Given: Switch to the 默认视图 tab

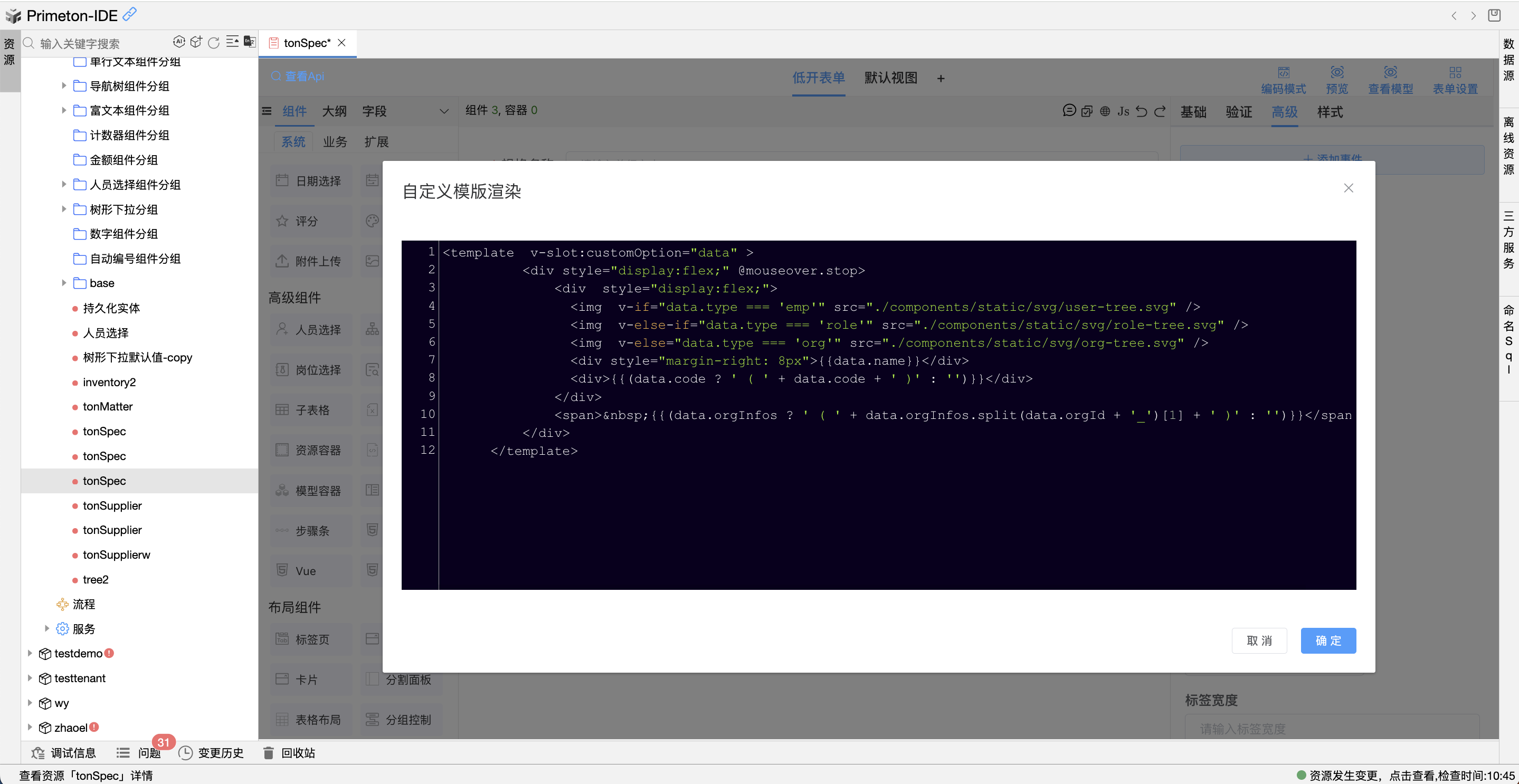Looking at the screenshot, I should click(890, 78).
